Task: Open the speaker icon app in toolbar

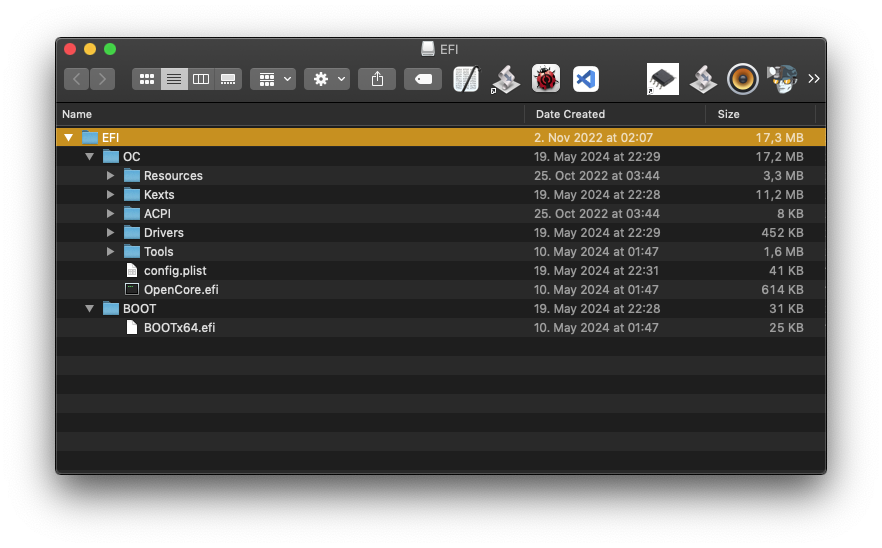Action: pyautogui.click(x=742, y=79)
